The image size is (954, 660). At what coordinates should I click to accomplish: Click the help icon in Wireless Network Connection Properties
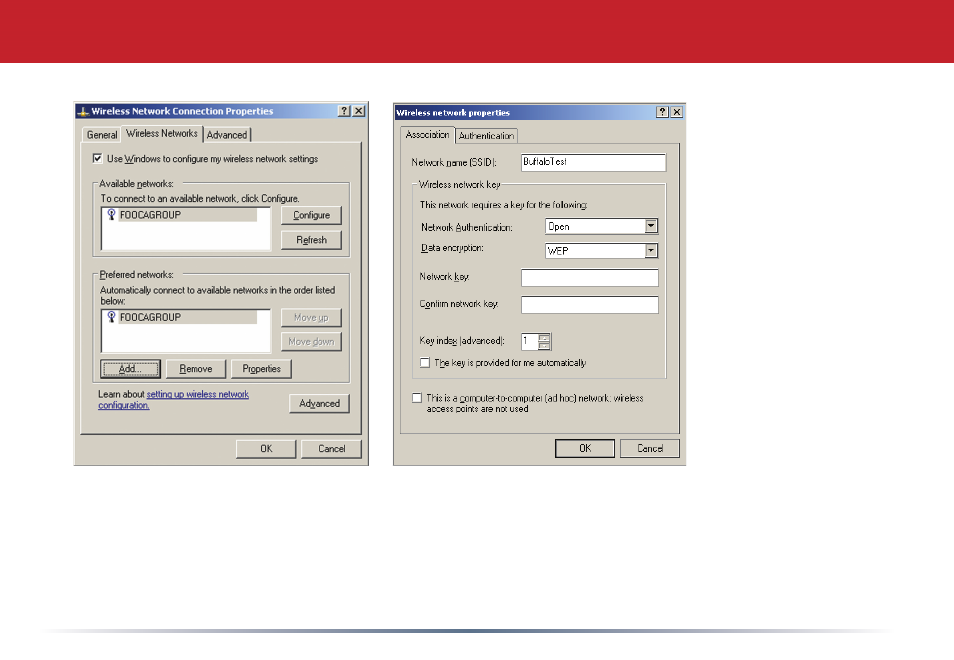point(344,111)
